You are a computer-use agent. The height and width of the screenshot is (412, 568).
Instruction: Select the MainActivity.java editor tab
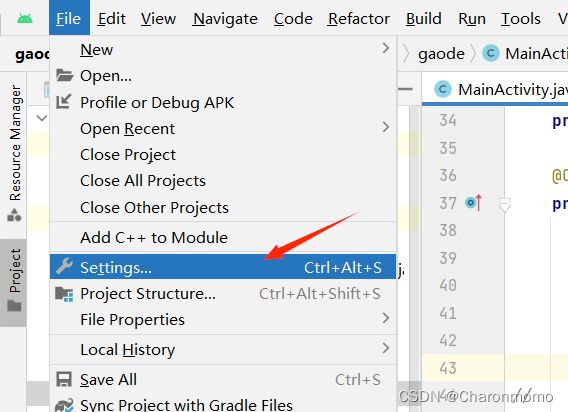point(501,90)
